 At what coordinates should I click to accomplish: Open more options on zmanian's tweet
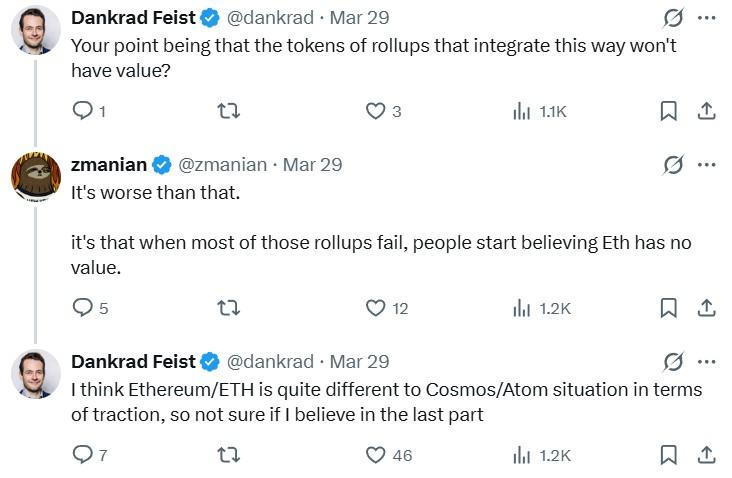pyautogui.click(x=706, y=165)
